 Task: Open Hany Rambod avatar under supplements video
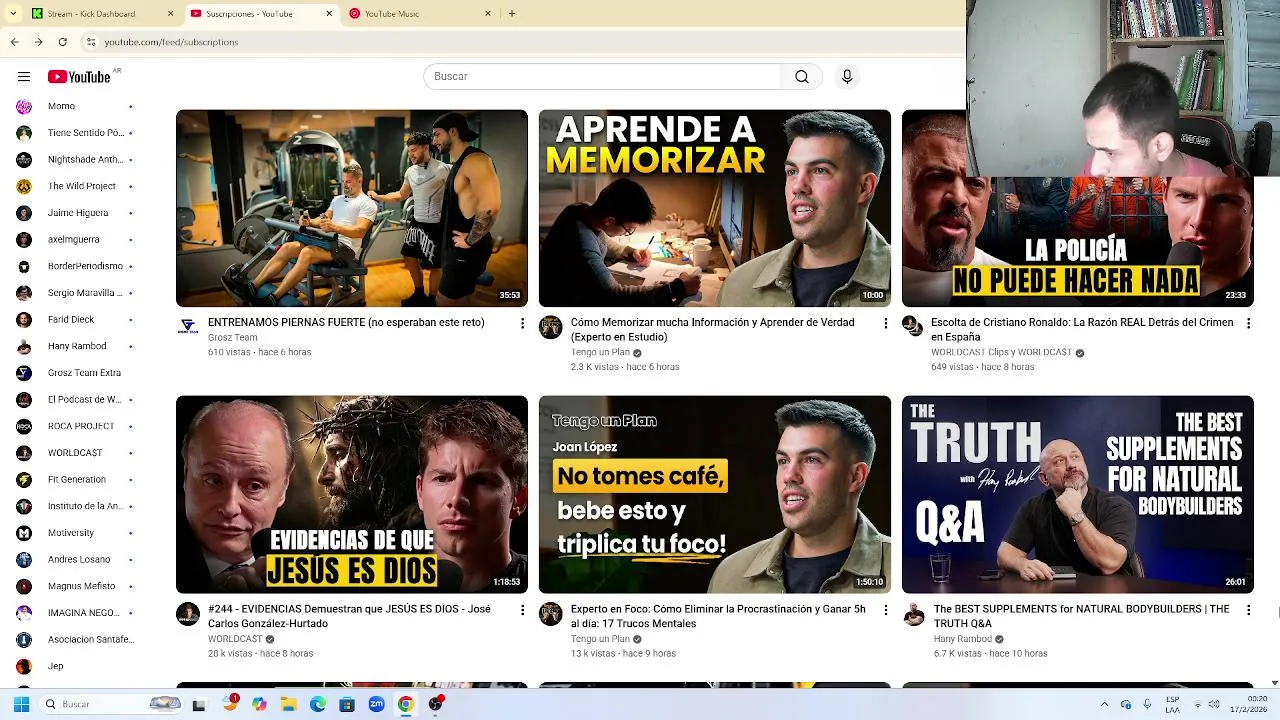click(x=914, y=614)
